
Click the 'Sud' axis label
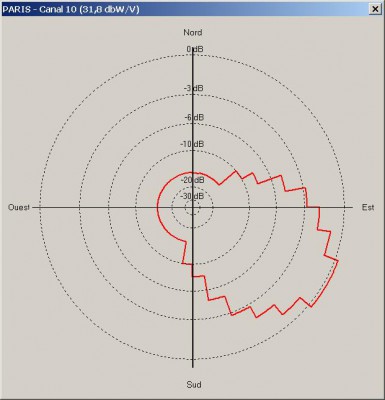point(194,385)
